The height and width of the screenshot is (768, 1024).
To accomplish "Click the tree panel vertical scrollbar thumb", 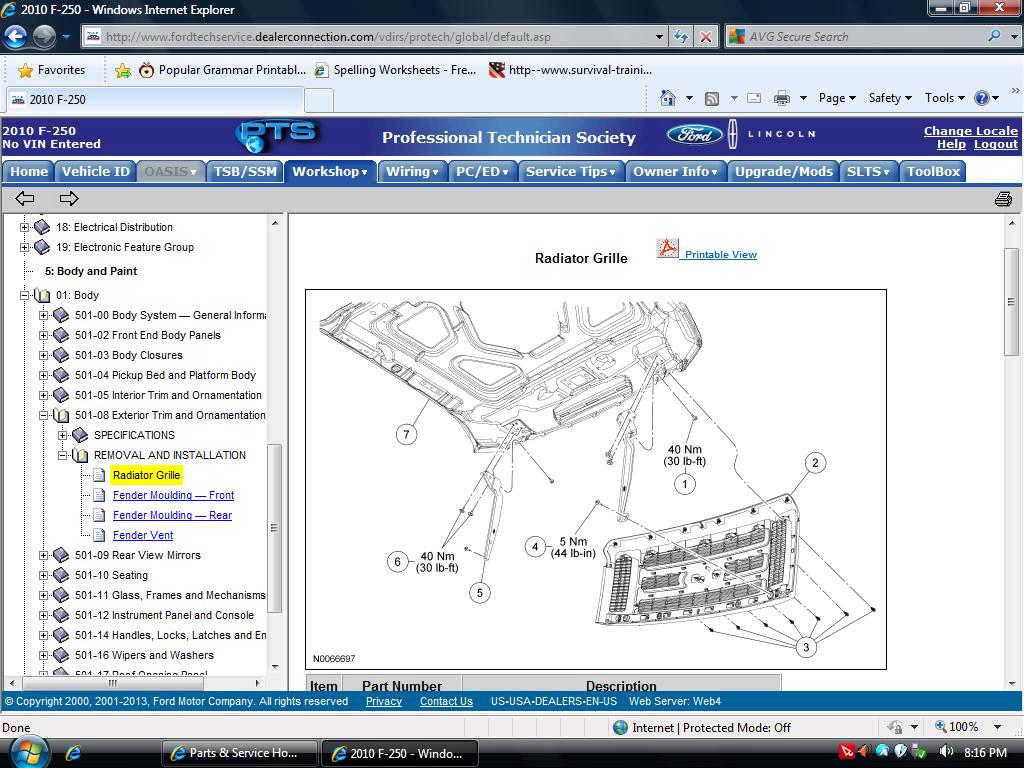I will [x=274, y=528].
